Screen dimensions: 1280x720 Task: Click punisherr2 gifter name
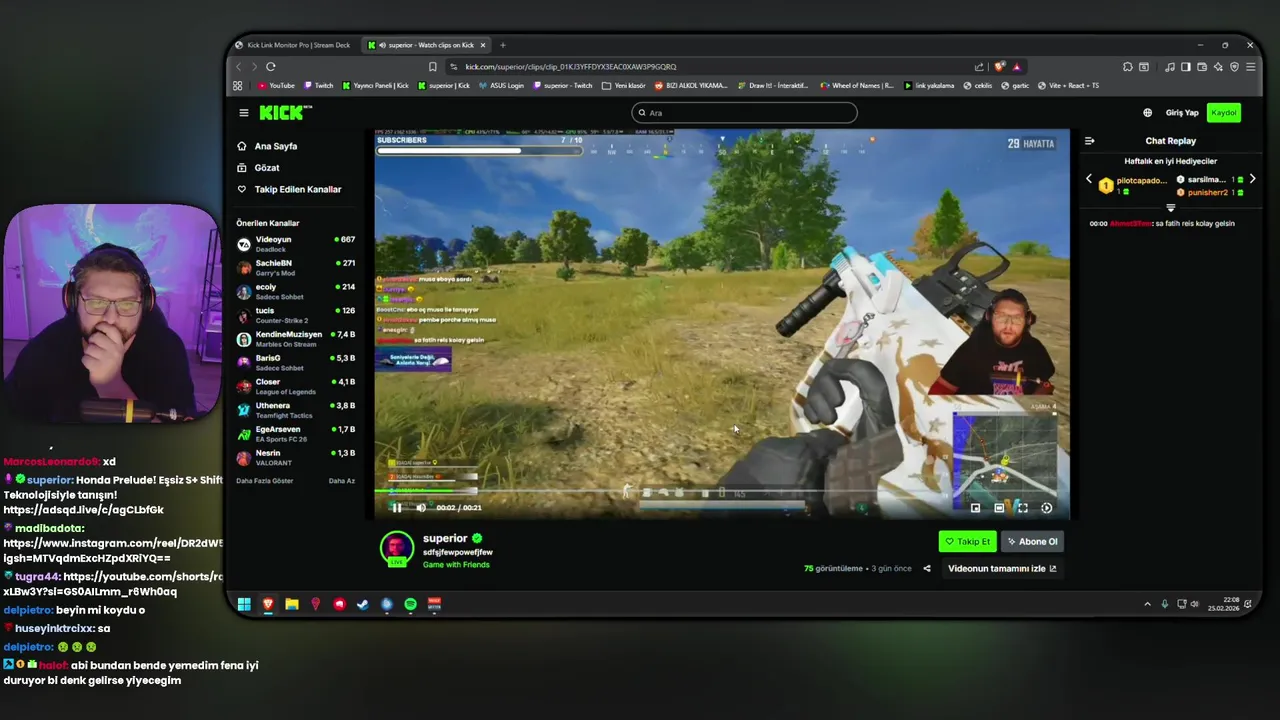[x=1208, y=192]
